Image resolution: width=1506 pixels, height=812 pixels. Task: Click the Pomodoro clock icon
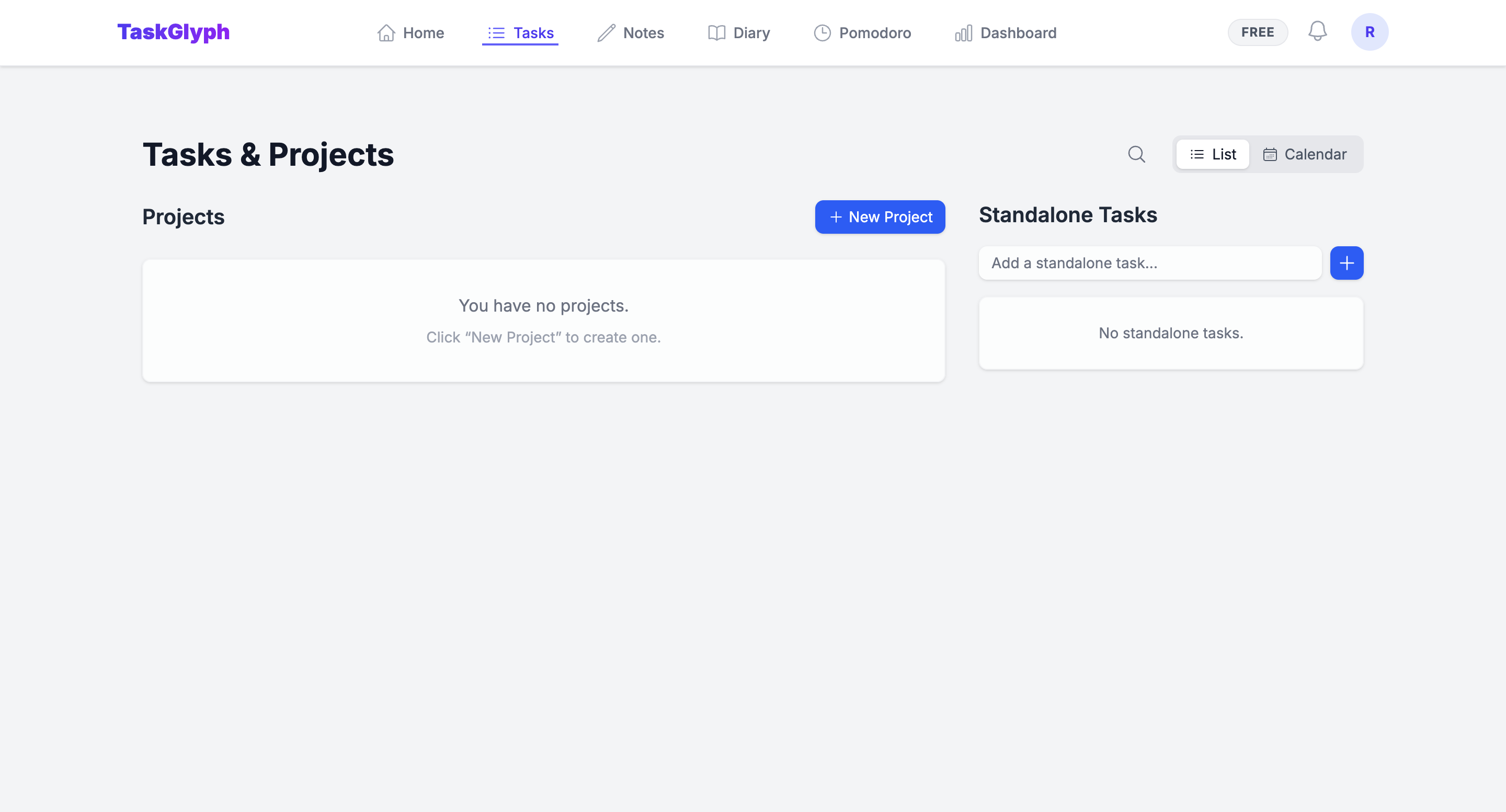(x=822, y=33)
